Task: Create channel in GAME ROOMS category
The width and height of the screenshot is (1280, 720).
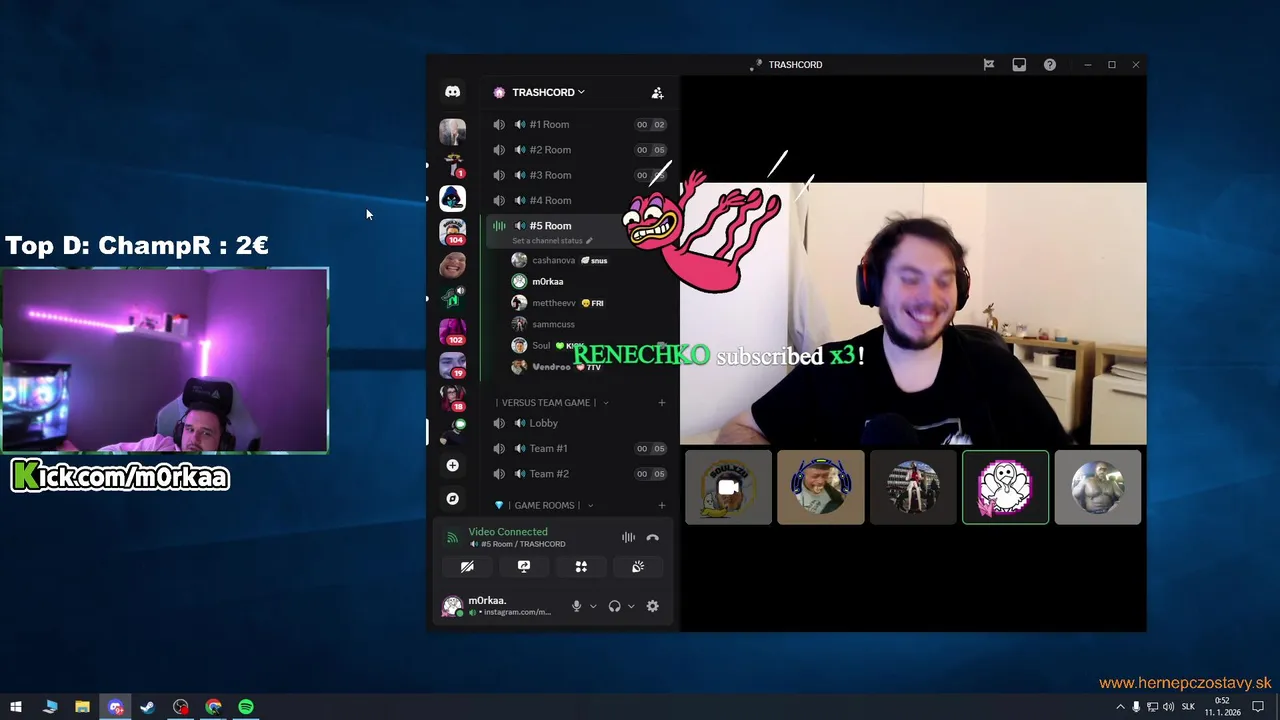Action: click(x=661, y=505)
